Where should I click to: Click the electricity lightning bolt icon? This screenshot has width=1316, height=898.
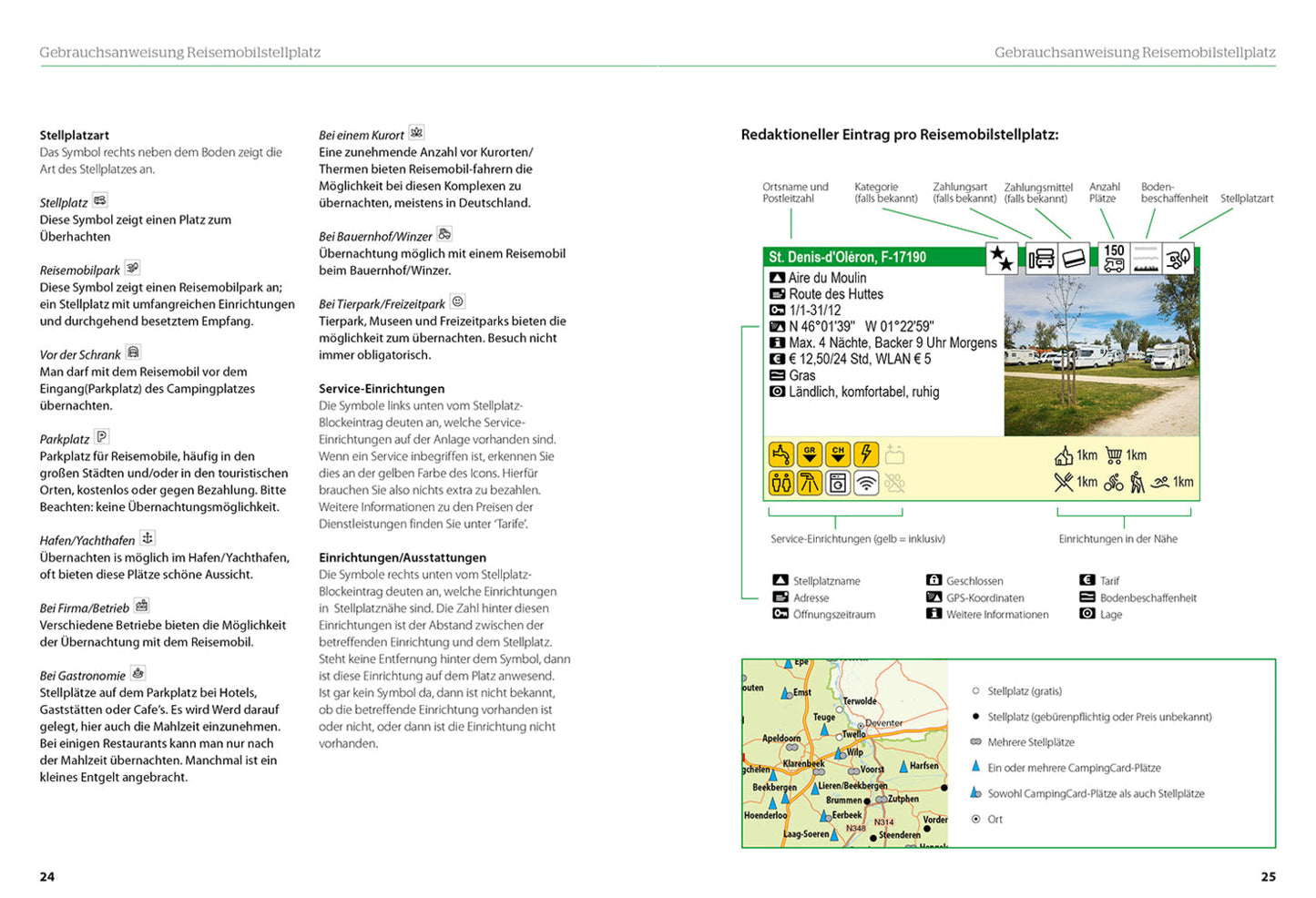click(x=866, y=454)
